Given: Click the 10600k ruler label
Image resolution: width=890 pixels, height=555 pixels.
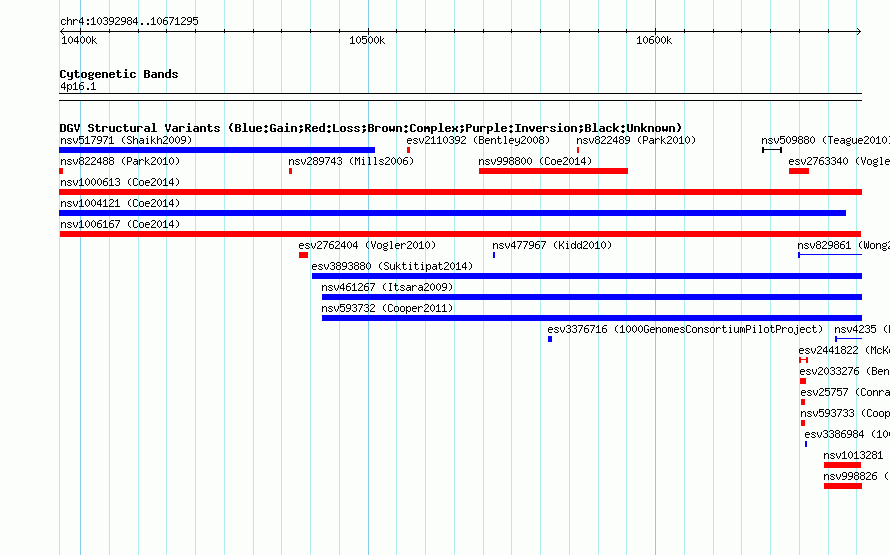Looking at the screenshot, I should tap(654, 40).
